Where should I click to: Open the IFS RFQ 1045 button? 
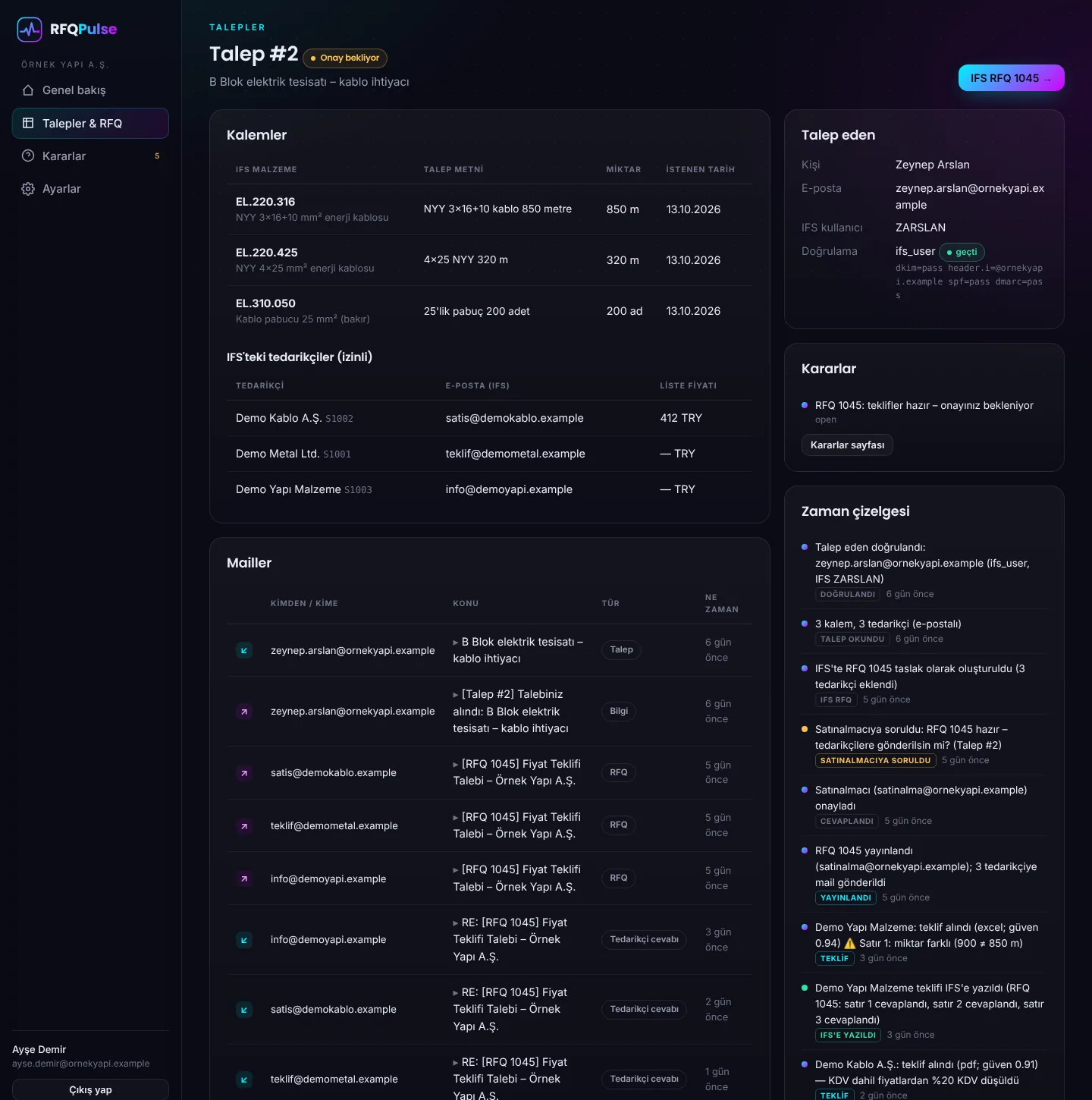pos(1011,78)
